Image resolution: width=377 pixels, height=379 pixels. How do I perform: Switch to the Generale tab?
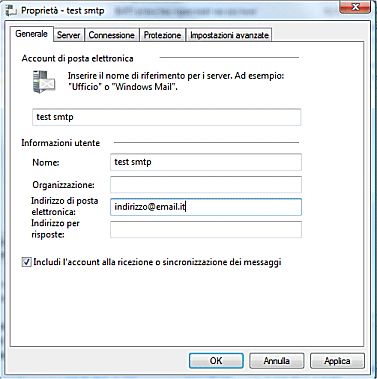tap(32, 34)
